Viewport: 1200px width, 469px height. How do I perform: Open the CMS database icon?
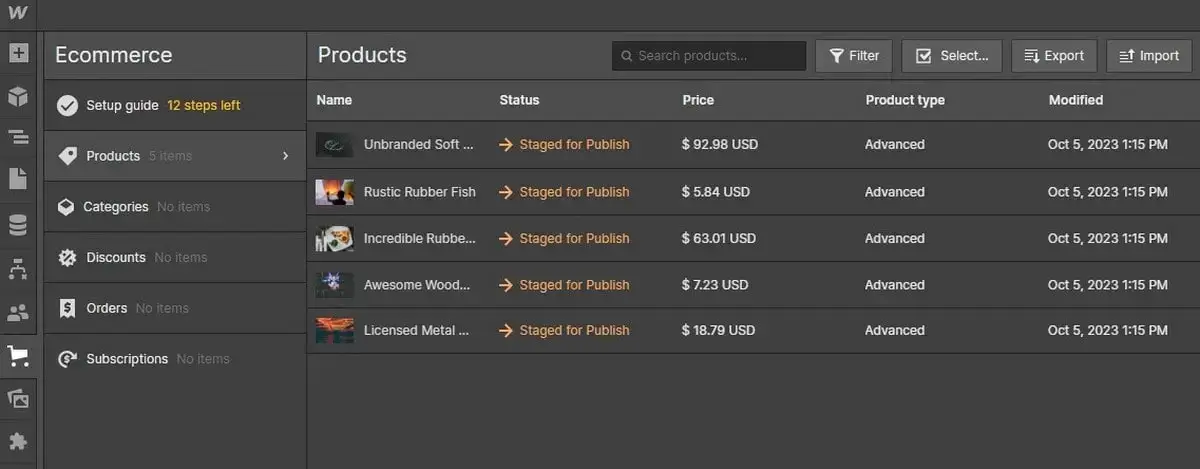click(x=18, y=225)
